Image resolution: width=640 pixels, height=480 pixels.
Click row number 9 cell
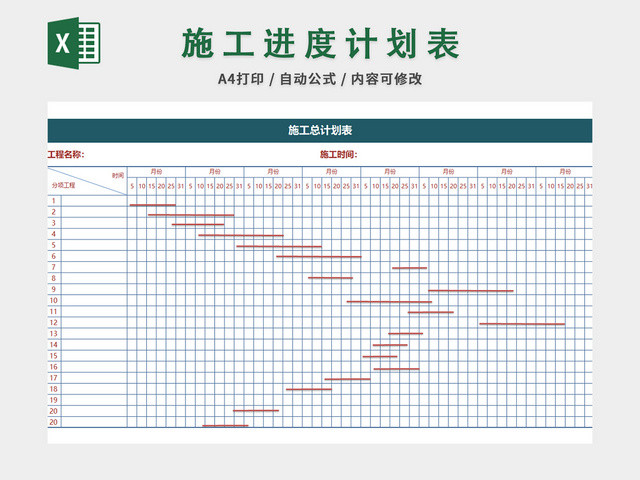tap(54, 289)
